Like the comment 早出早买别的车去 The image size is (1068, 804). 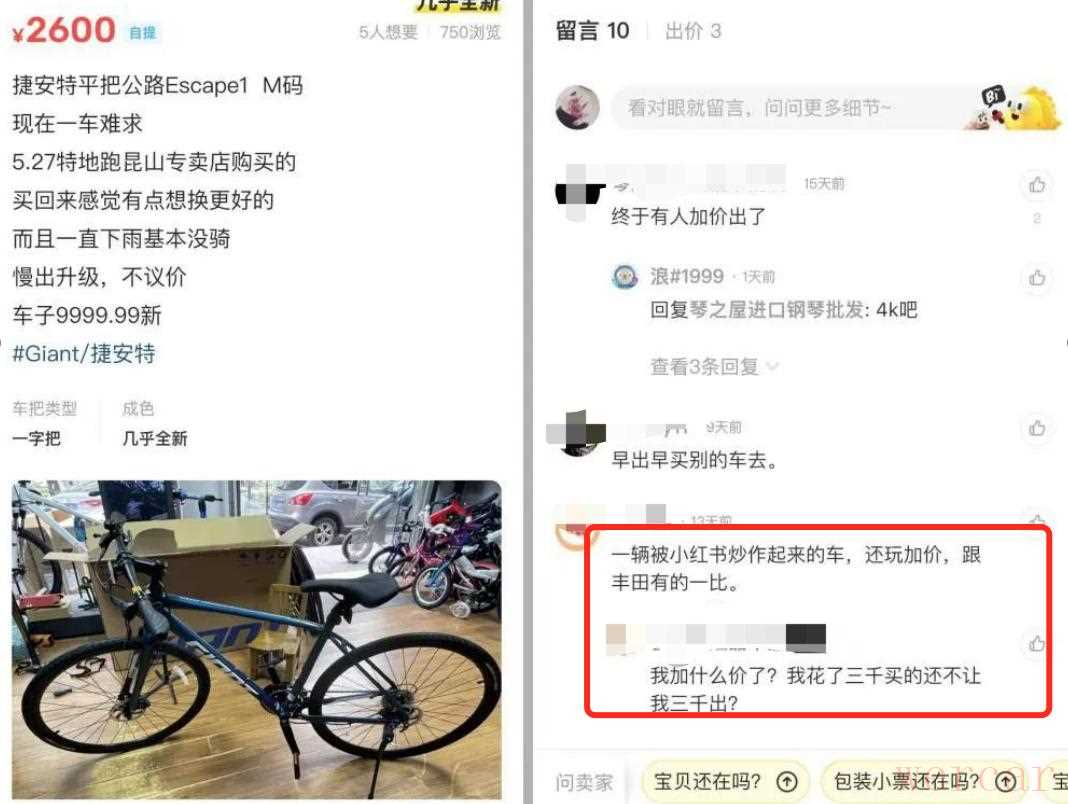(1037, 428)
